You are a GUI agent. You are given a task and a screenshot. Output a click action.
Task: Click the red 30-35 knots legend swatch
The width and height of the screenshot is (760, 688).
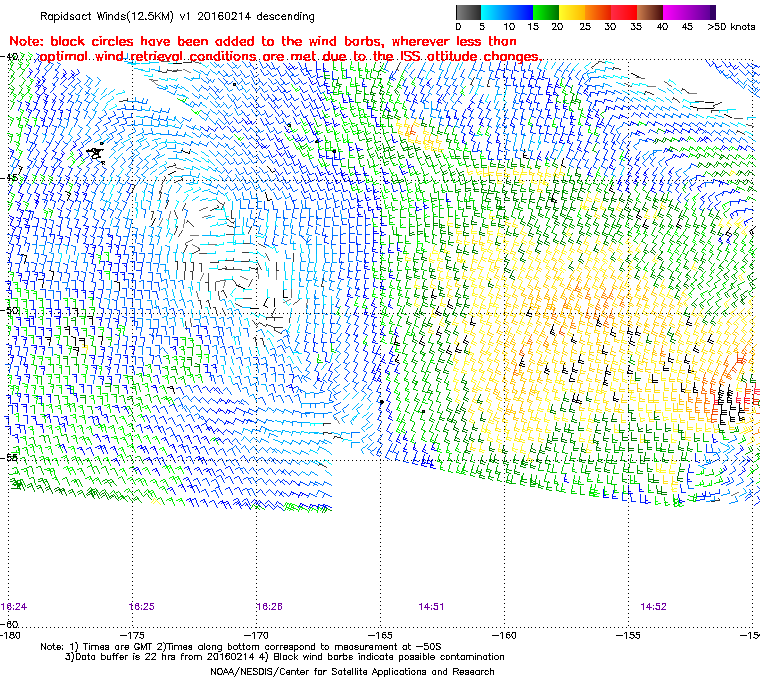pyautogui.click(x=624, y=12)
